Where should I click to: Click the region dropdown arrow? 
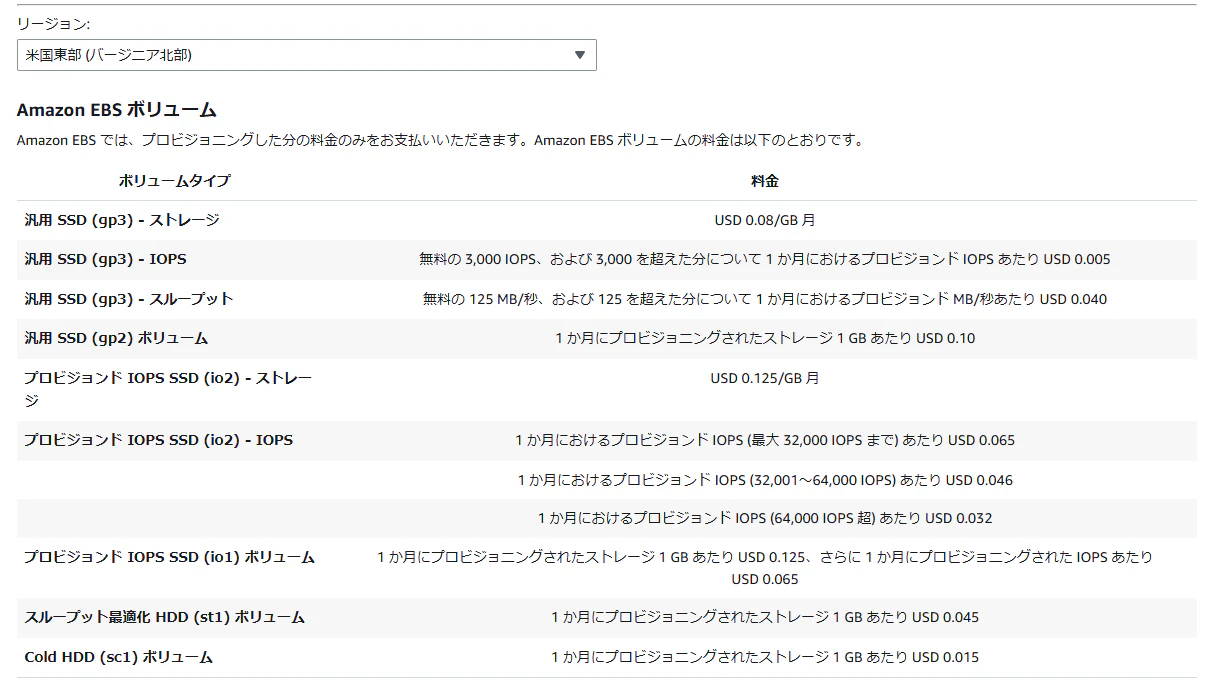pos(579,55)
